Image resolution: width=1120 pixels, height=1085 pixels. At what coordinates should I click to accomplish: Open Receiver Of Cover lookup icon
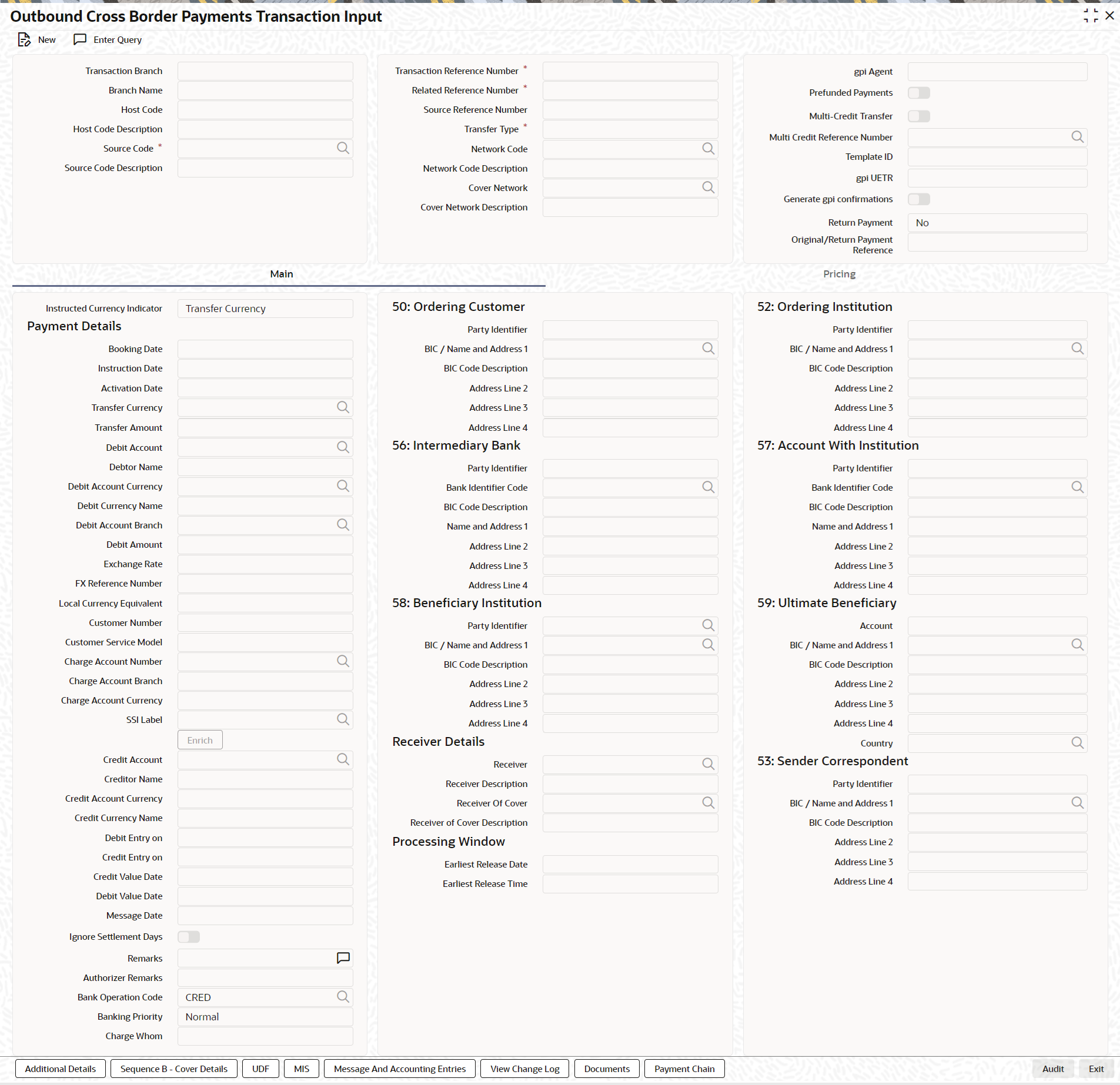[708, 803]
